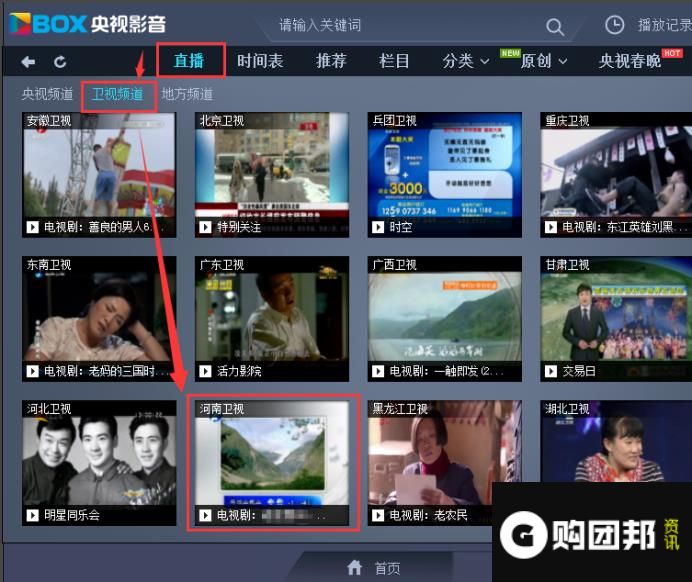Play the 河南卫视 drama play icon

coord(205,515)
